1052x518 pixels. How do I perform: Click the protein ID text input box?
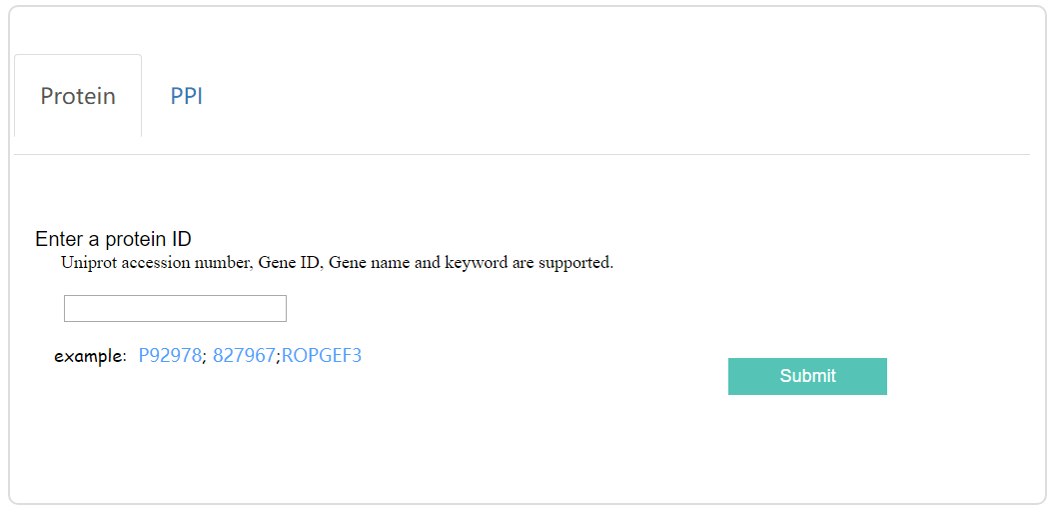175,309
